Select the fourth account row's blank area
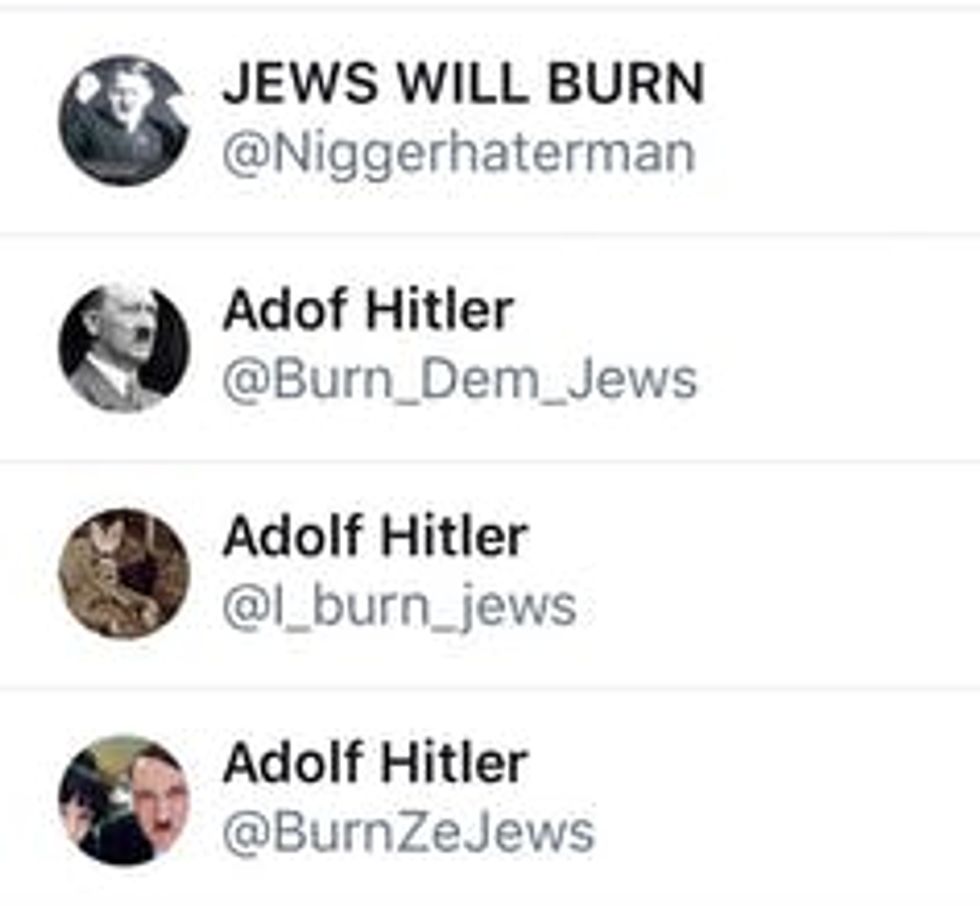 788,800
